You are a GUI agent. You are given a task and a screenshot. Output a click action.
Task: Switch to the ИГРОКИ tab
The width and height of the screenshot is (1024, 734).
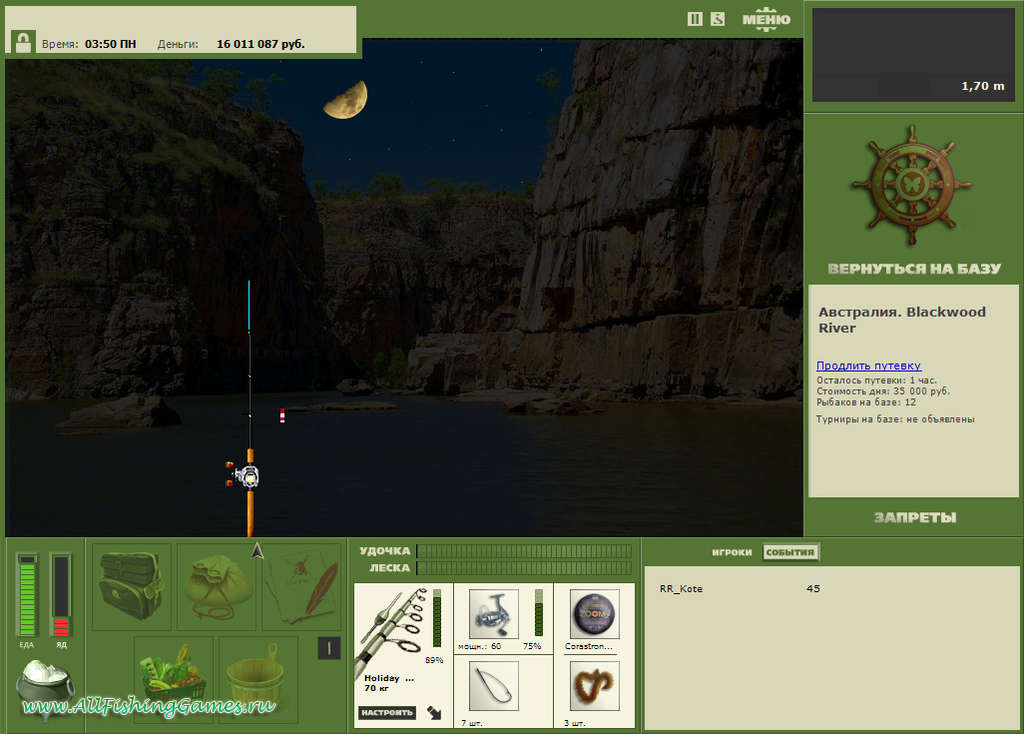point(731,552)
